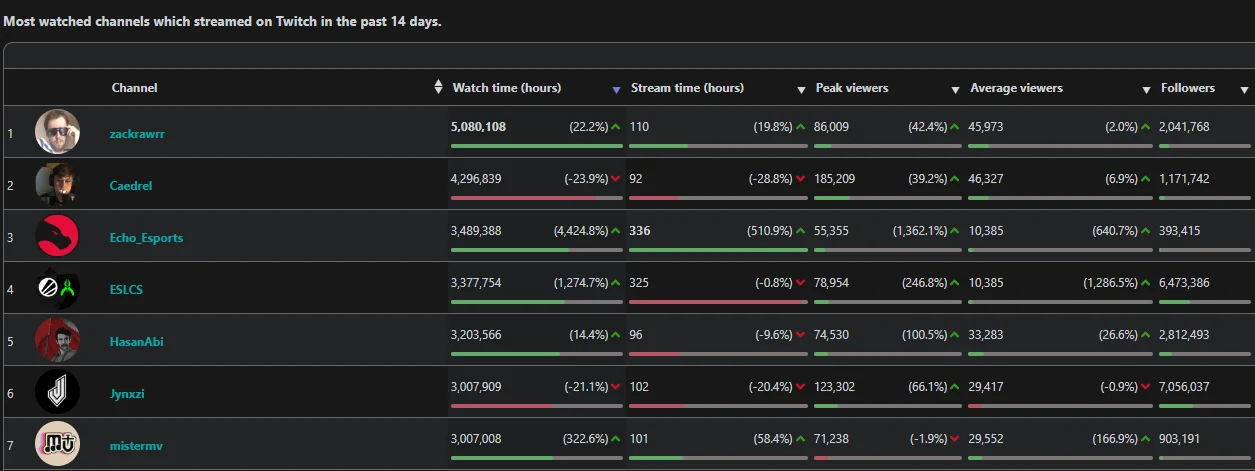Screen dimensions: 1255x471
Task: Click ESLCS average viewers up arrow
Action: [x=1146, y=283]
